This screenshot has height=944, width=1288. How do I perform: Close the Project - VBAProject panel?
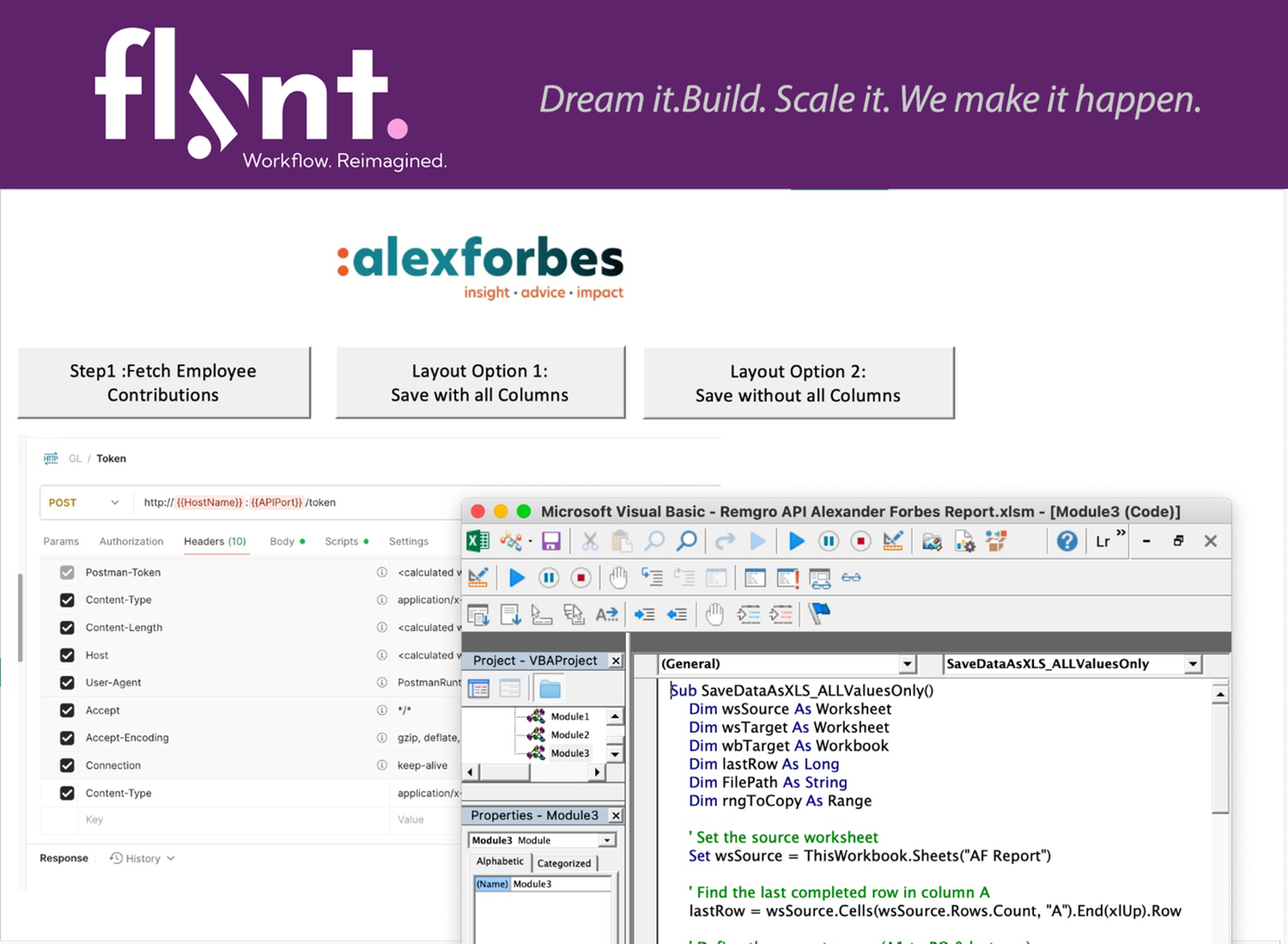[x=616, y=661]
